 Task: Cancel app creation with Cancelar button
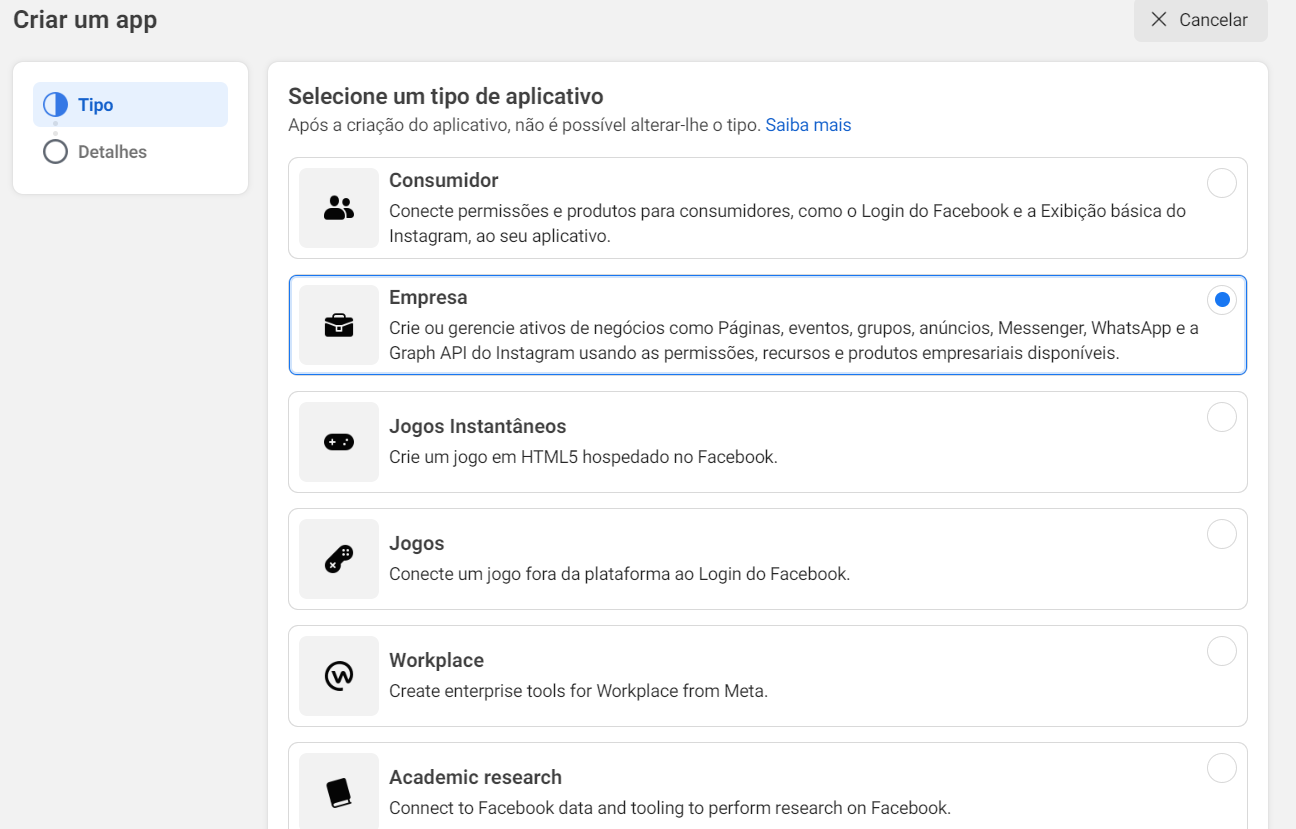(1200, 20)
